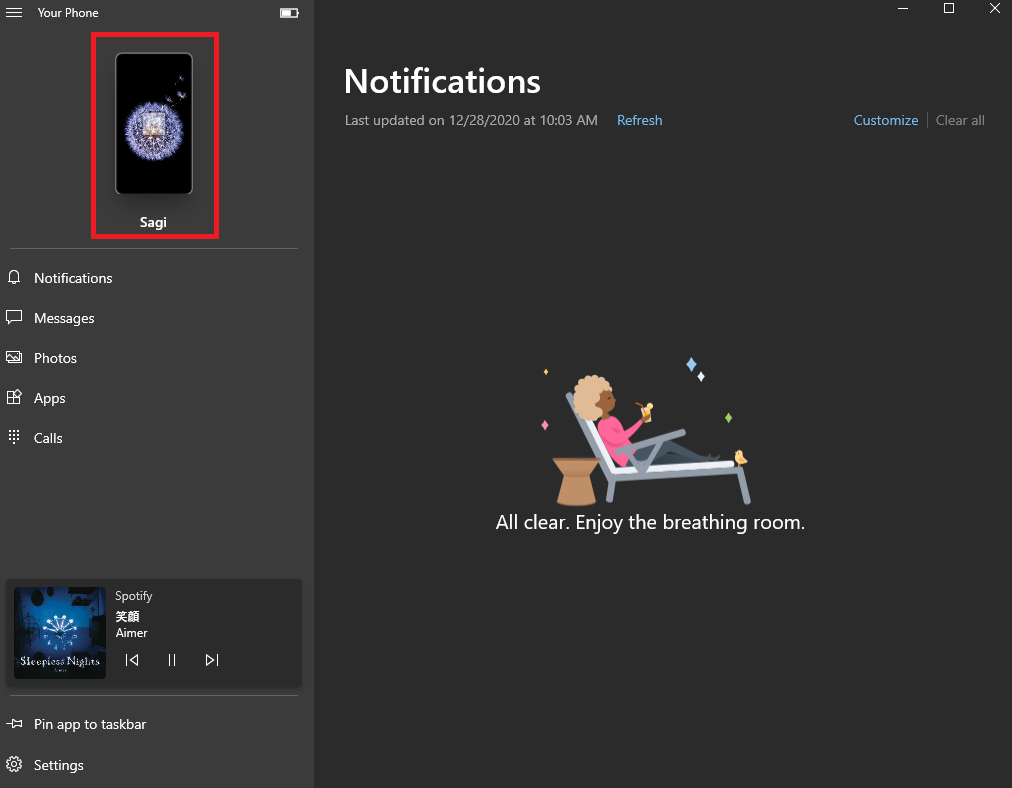This screenshot has height=788, width=1012.
Task: Close the Your Phone window
Action: 995,8
